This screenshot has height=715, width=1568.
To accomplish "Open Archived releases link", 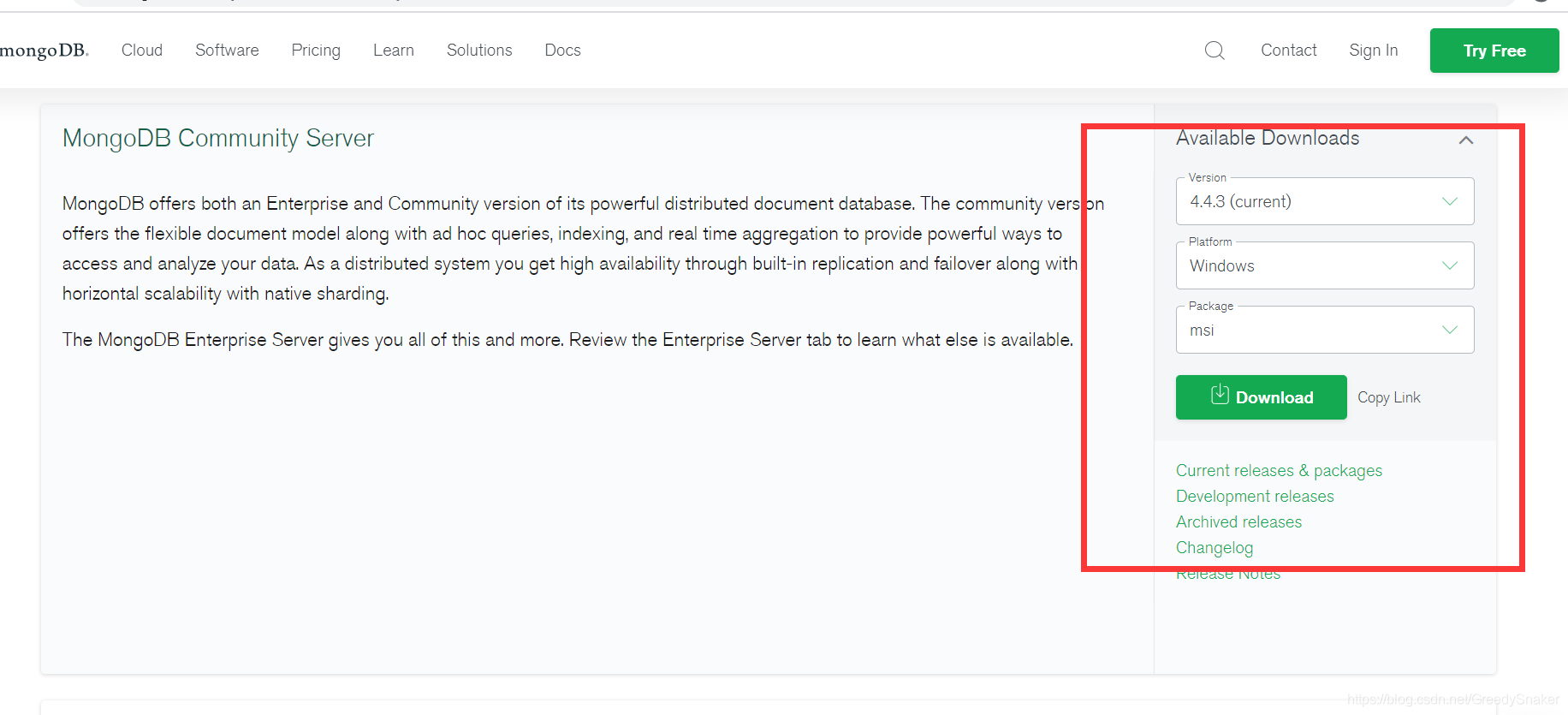I will pyautogui.click(x=1238, y=522).
